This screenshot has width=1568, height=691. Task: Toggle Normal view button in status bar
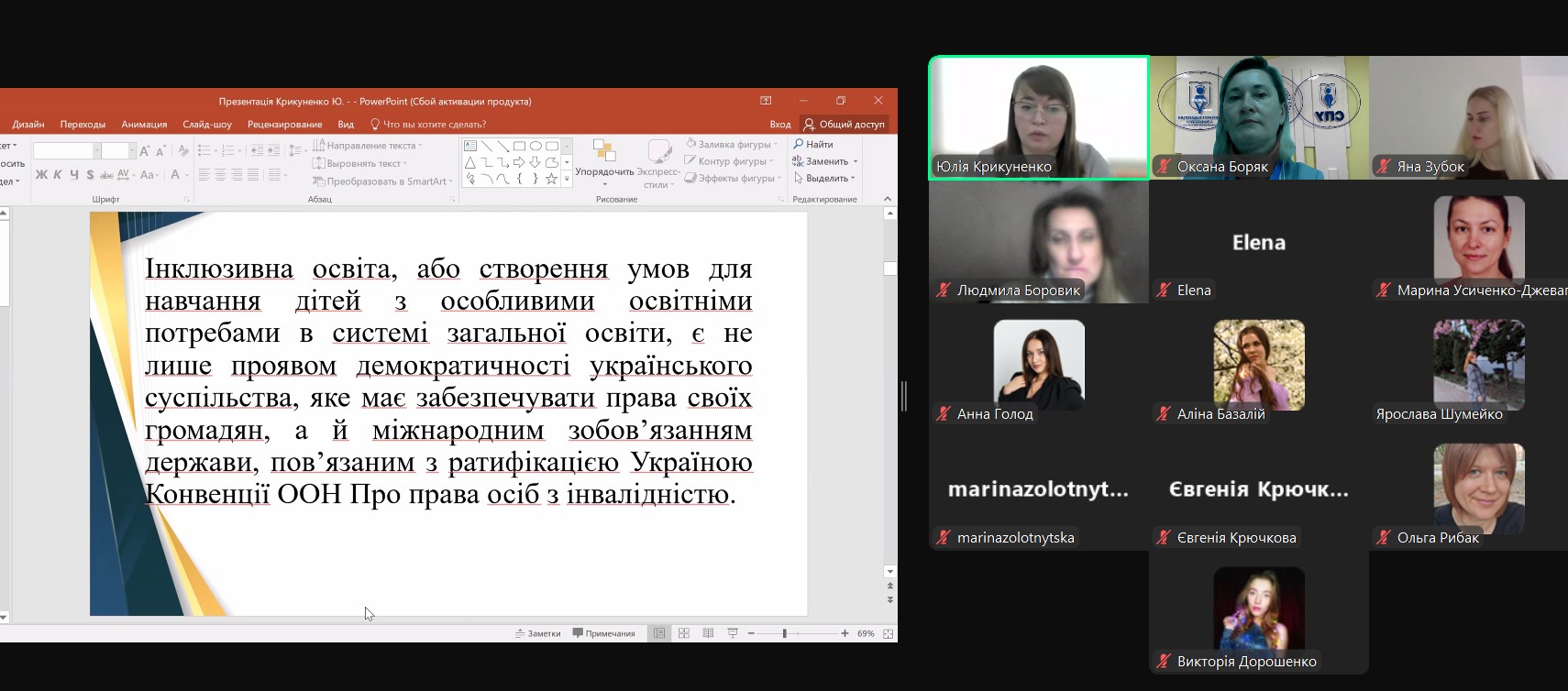(659, 633)
